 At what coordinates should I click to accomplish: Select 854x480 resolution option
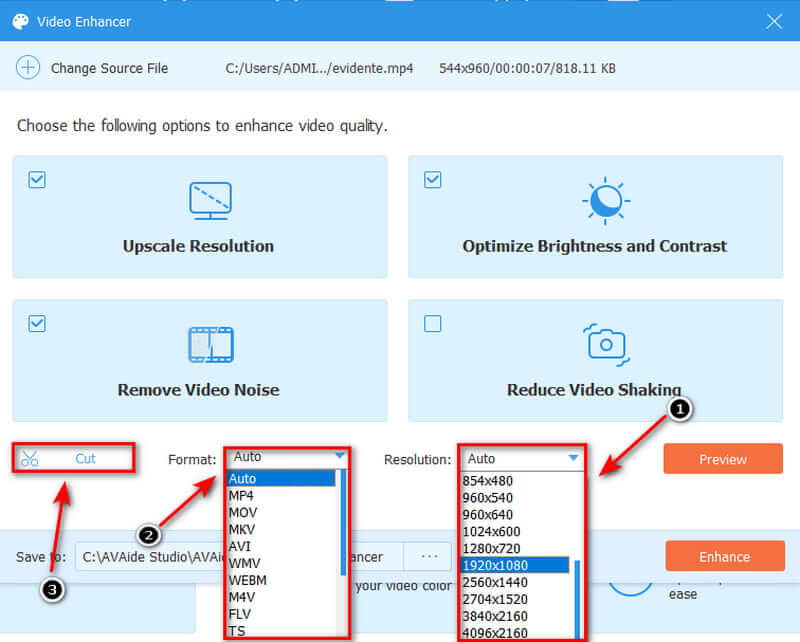point(515,481)
